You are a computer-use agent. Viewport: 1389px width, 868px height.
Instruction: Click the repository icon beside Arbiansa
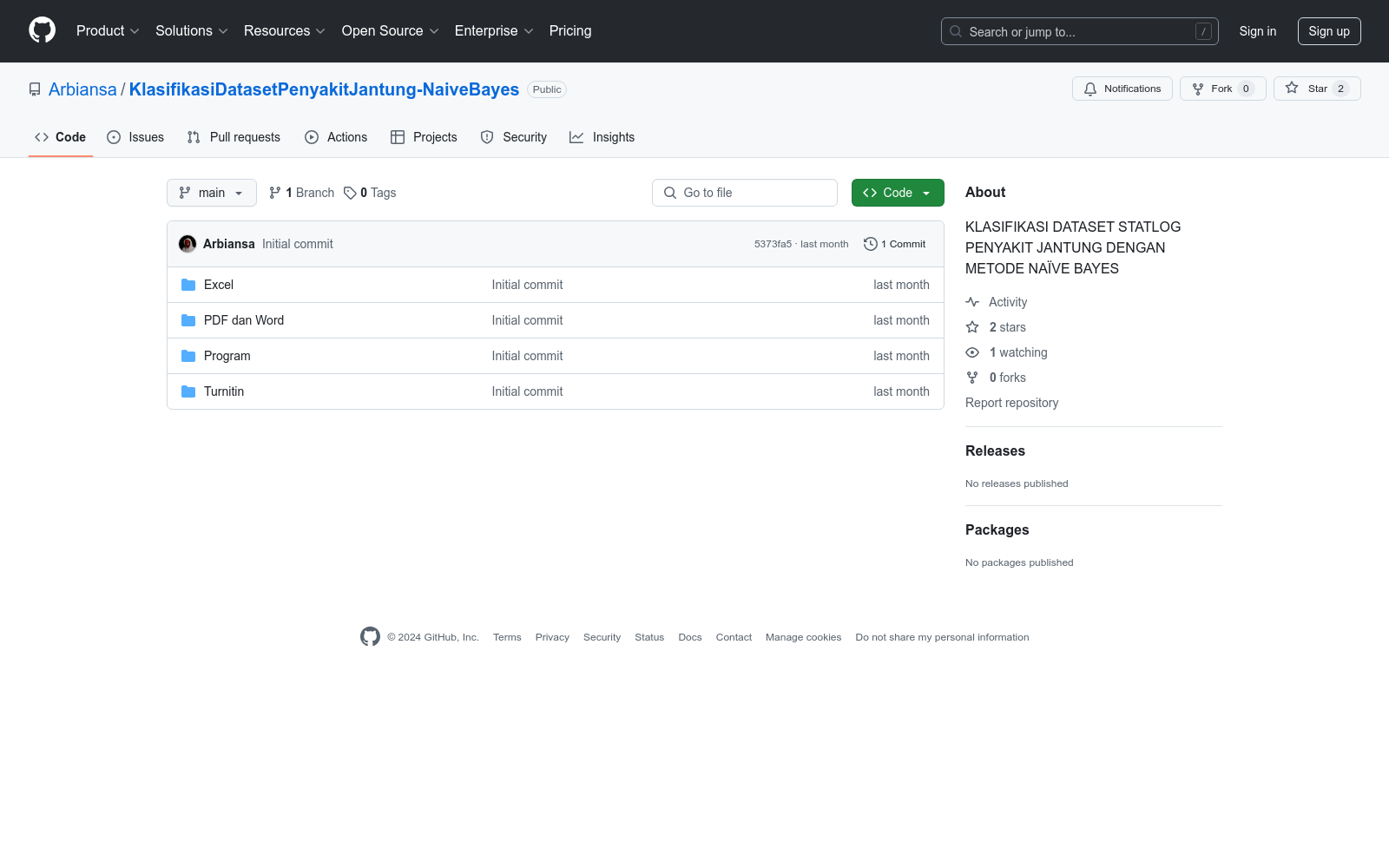coord(35,89)
